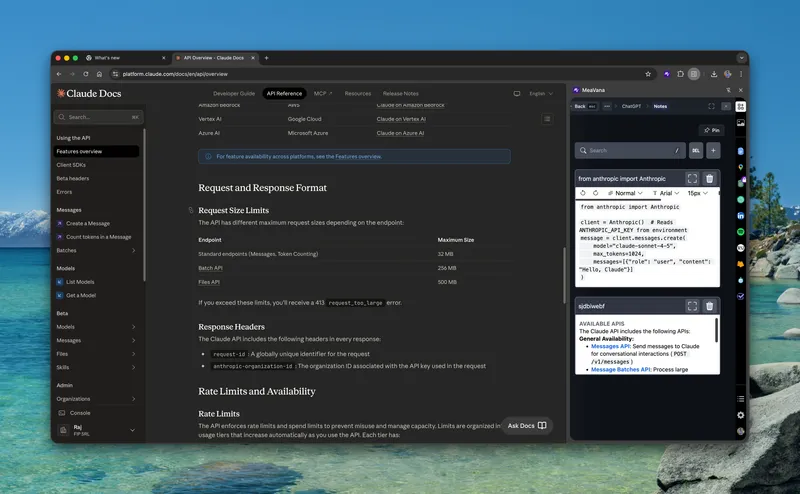Open the Features overview link in info banner
Viewport: 800px width, 494px height.
pyautogui.click(x=358, y=157)
